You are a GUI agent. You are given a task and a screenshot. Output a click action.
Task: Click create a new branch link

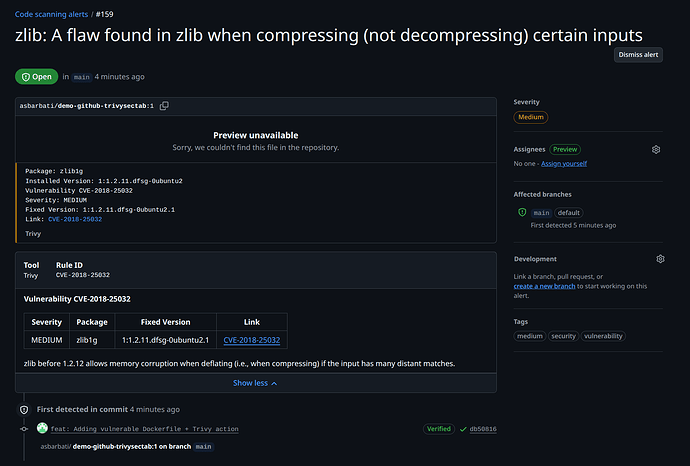pyautogui.click(x=544, y=286)
